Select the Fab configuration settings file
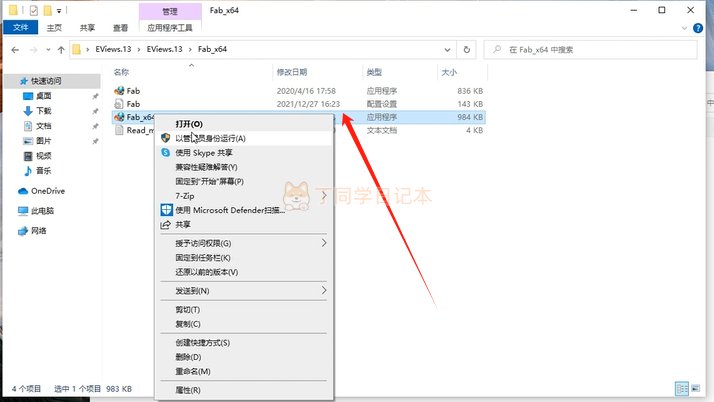This screenshot has height=402, width=714. tap(298, 104)
